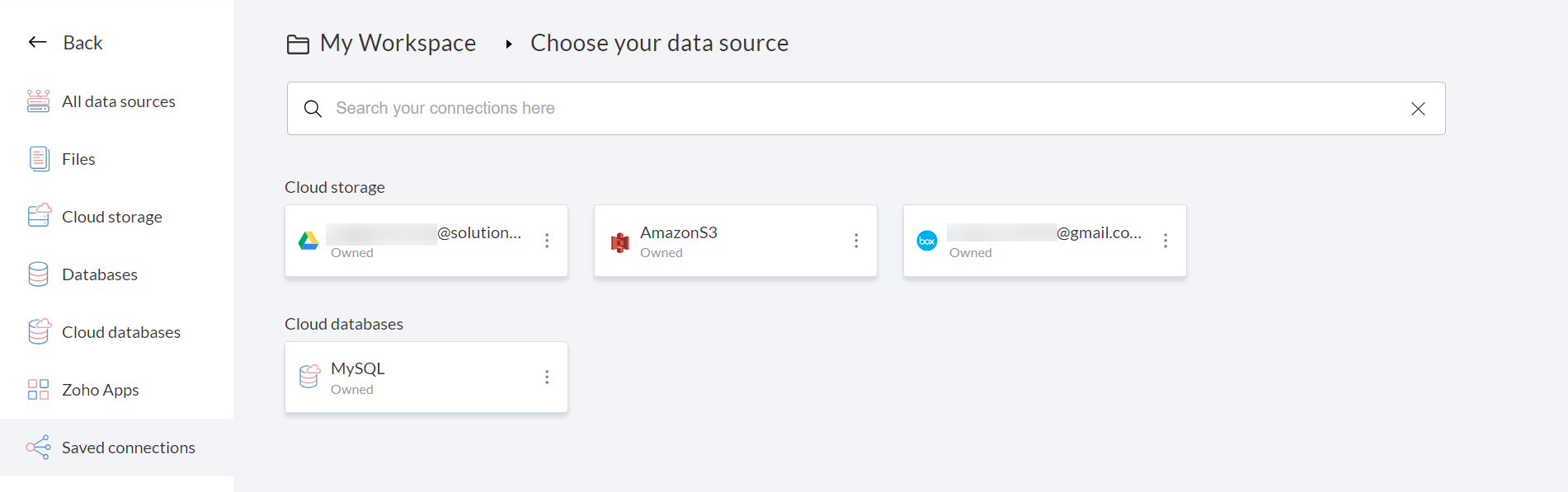Open the All data sources icon

tap(38, 101)
